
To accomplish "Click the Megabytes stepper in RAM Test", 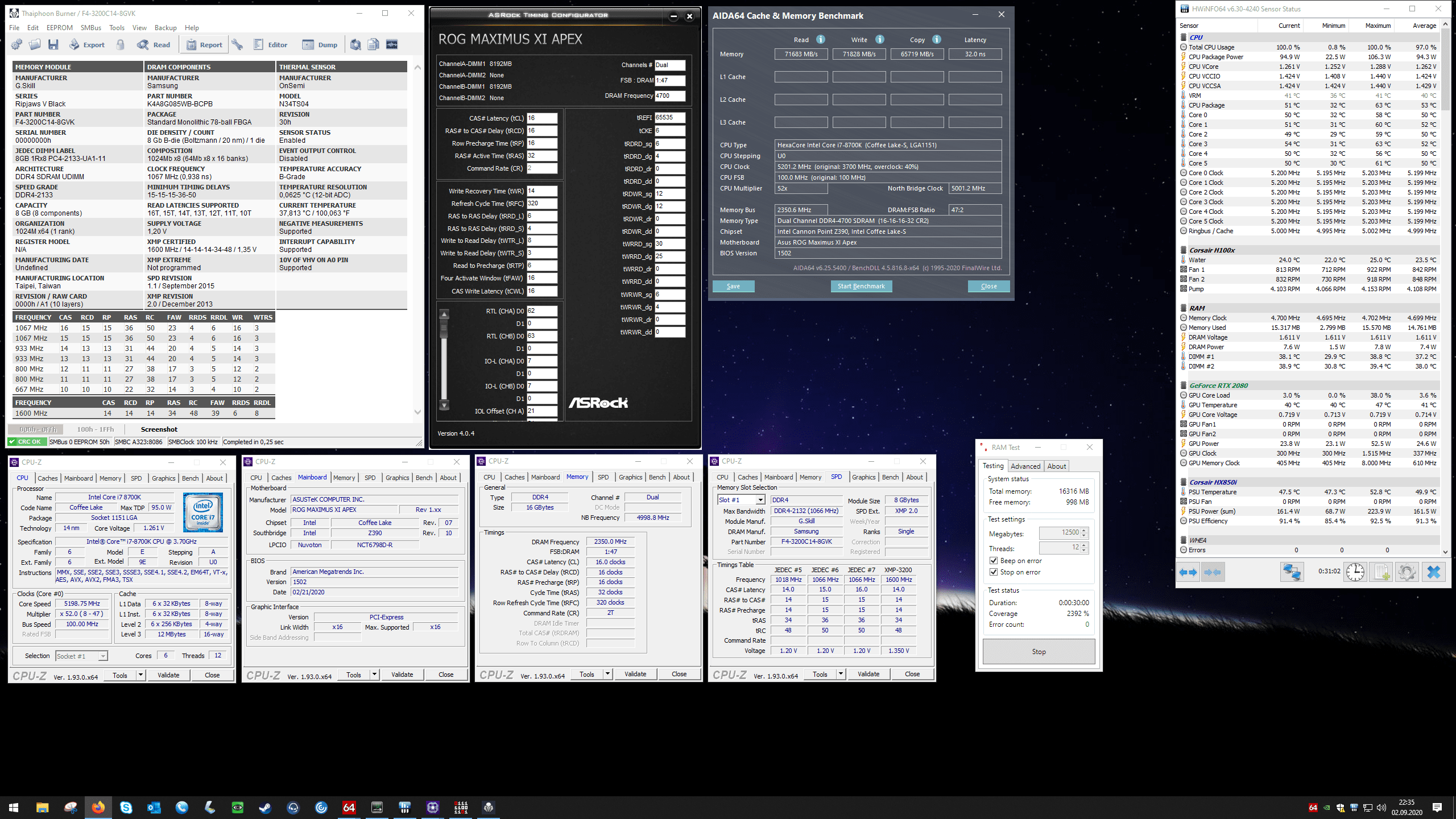I will coord(1083,533).
